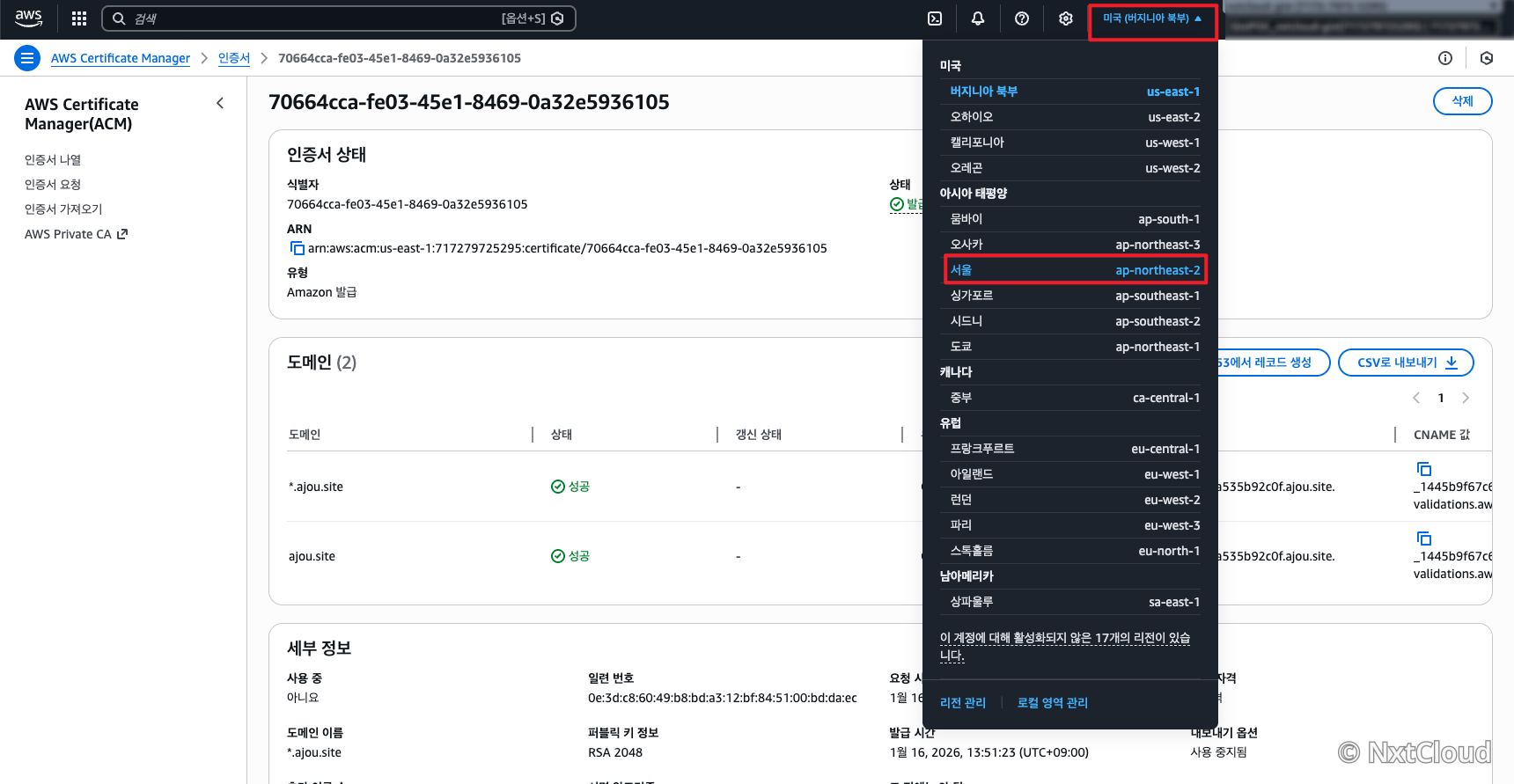Click the 성공 status in the *.ajou.site row
Viewport: 1514px width, 784px height.
point(570,487)
